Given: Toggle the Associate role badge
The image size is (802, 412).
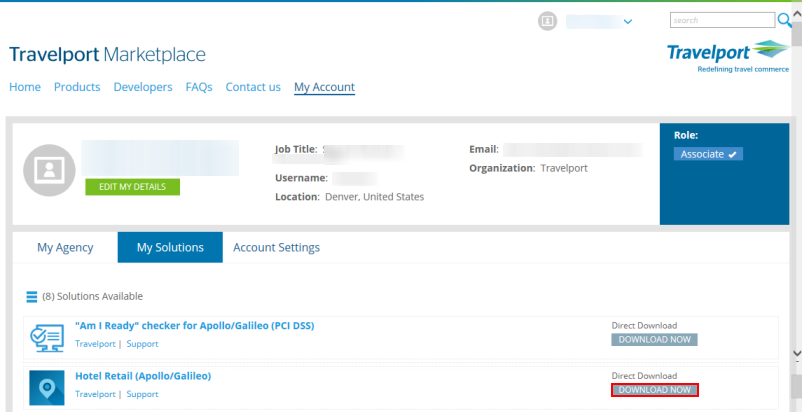Looking at the screenshot, I should [x=707, y=154].
